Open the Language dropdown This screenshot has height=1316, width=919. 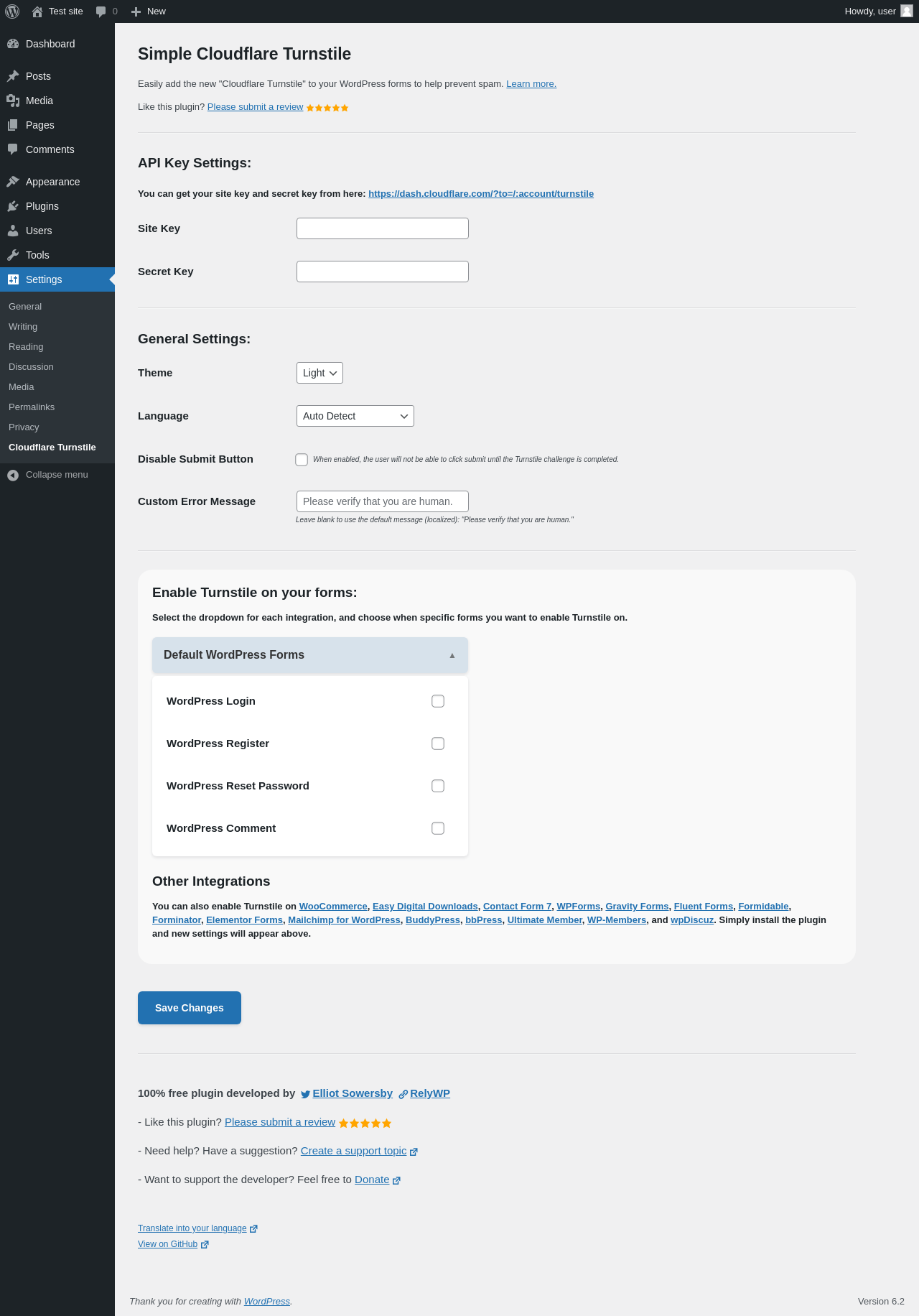pyautogui.click(x=355, y=416)
